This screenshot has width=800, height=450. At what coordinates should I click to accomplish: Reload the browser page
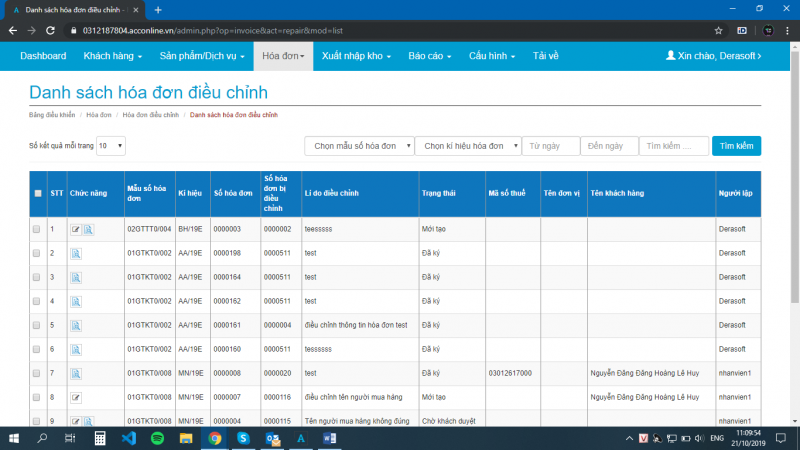[x=50, y=31]
